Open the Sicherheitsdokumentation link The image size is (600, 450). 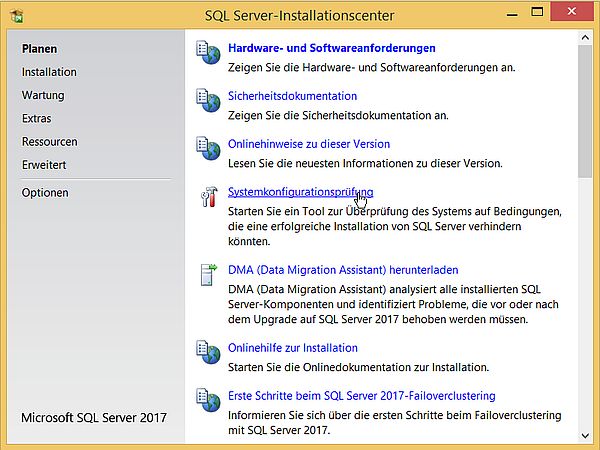[x=292, y=96]
